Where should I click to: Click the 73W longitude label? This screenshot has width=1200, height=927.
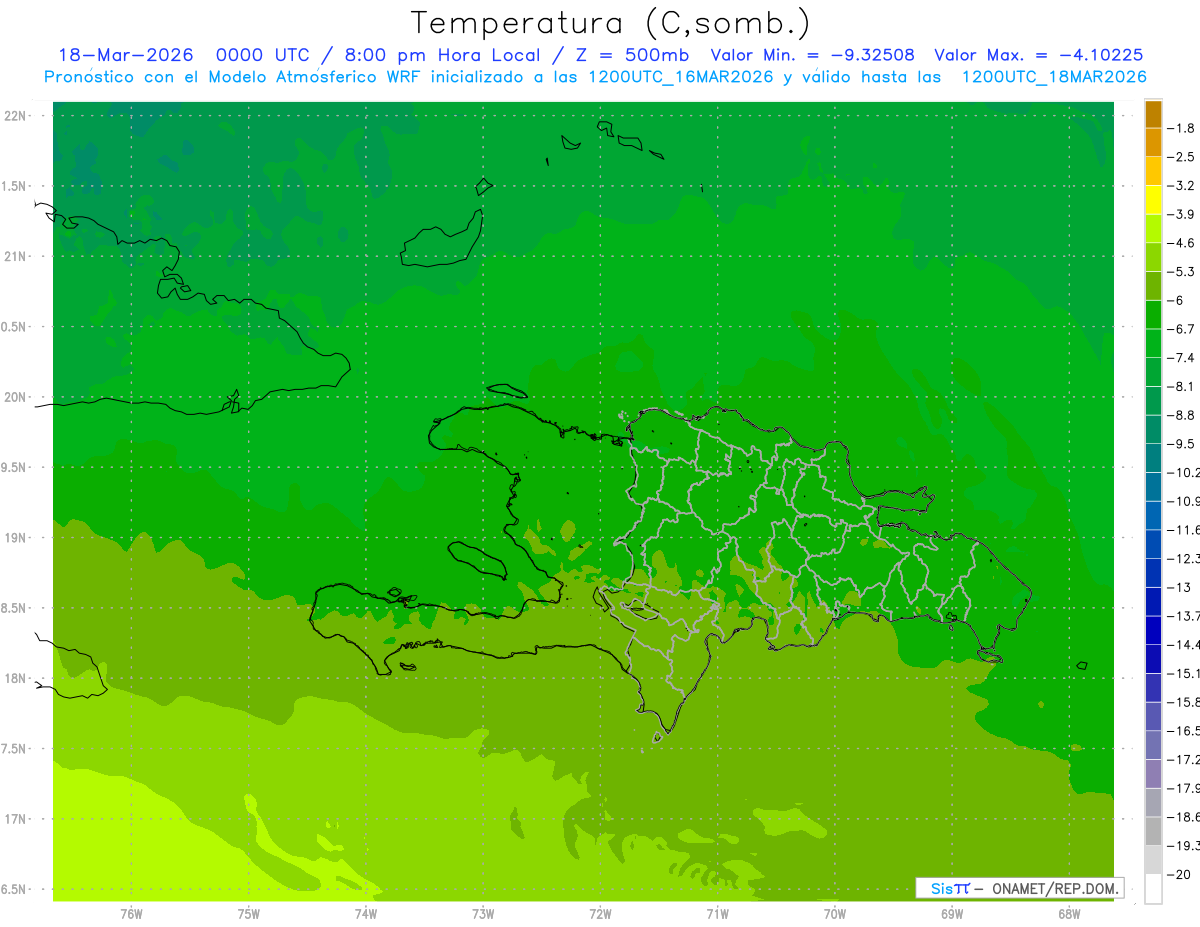tap(483, 914)
